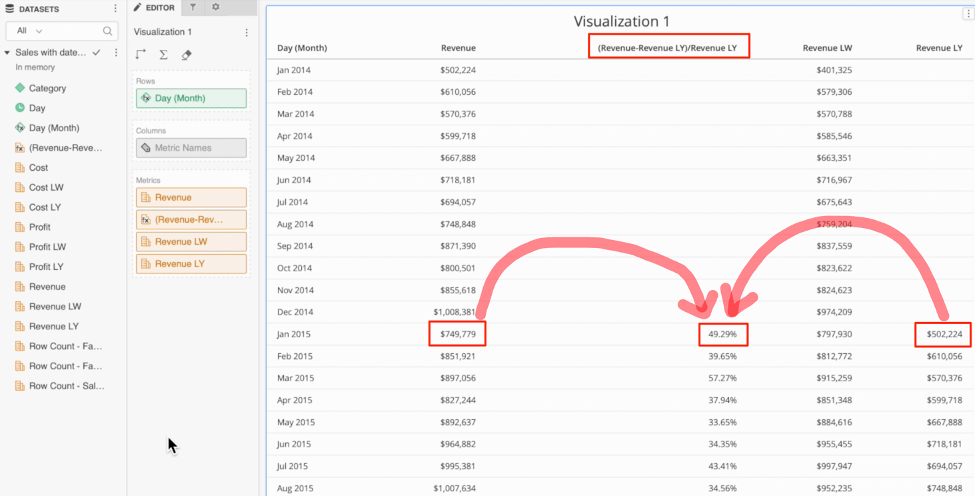
Task: Collapse the Sales with date dataset tree
Action: (x=8, y=52)
